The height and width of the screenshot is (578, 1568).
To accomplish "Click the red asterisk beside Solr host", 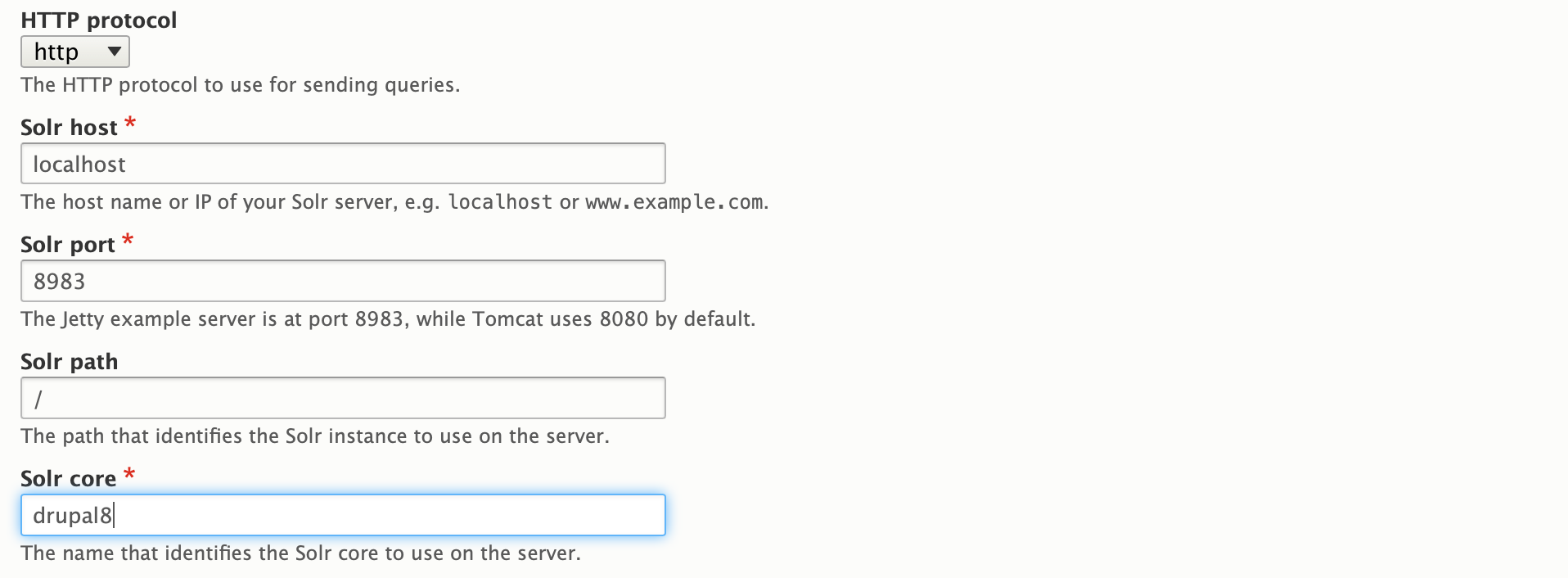I will [129, 124].
